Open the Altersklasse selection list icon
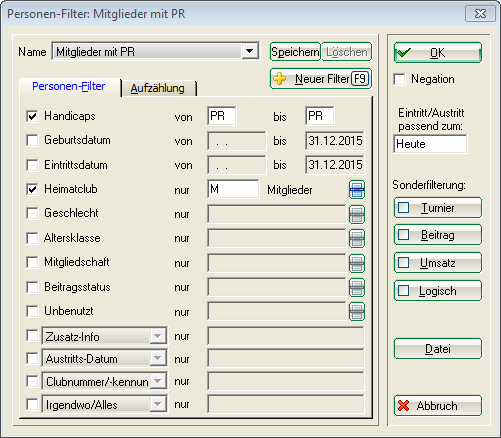This screenshot has width=501, height=438. tap(357, 238)
